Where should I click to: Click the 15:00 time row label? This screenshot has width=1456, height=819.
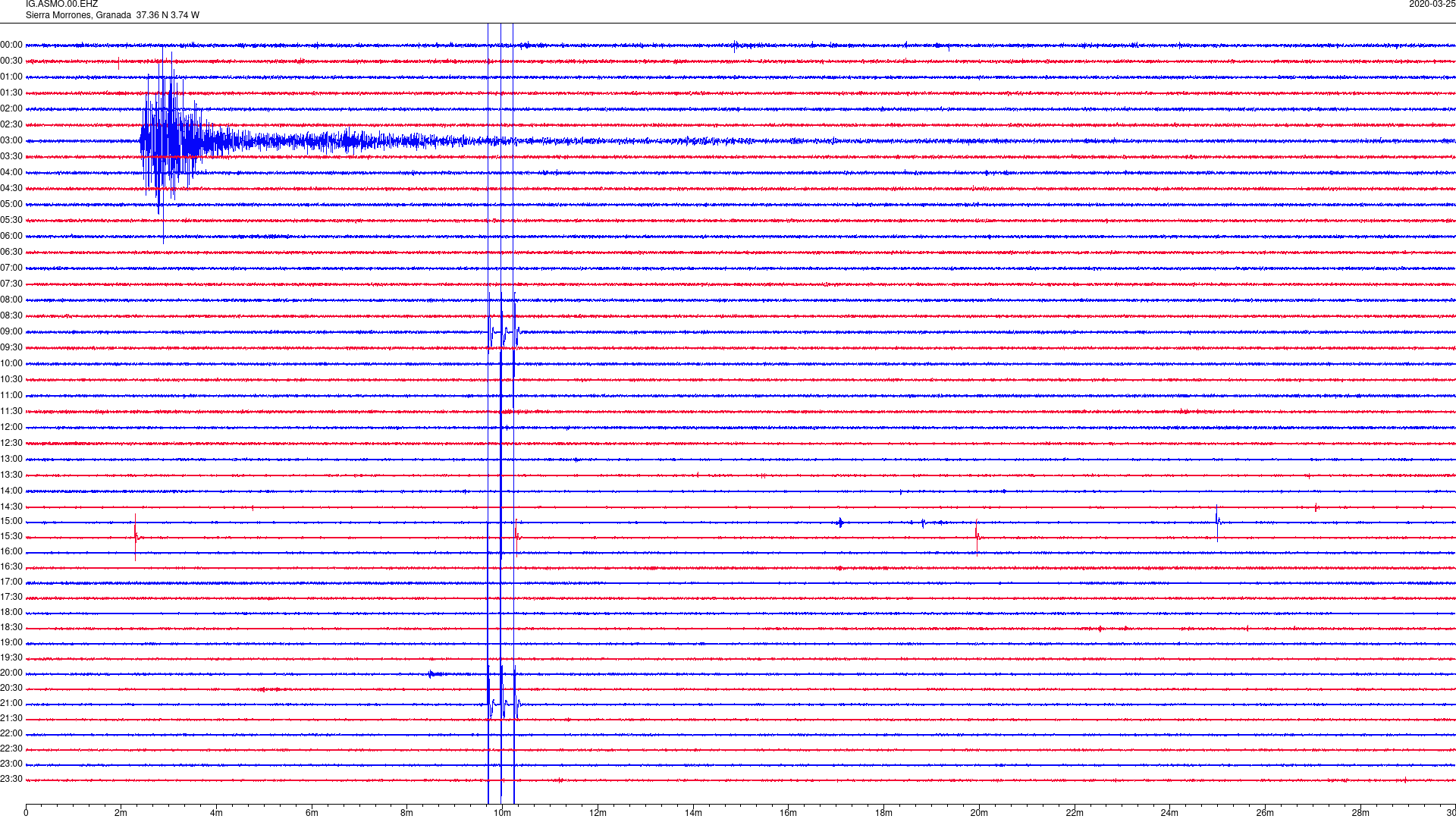click(11, 522)
